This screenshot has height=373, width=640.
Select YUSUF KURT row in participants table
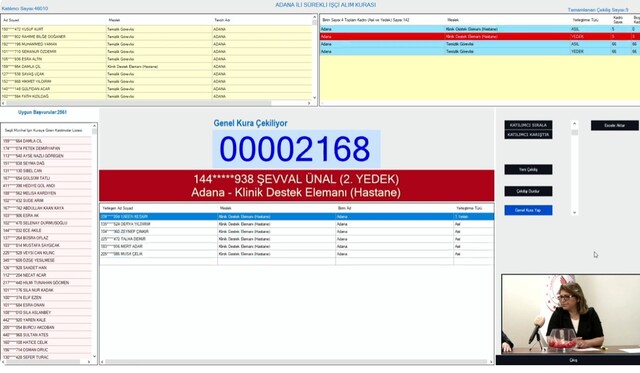(156, 29)
